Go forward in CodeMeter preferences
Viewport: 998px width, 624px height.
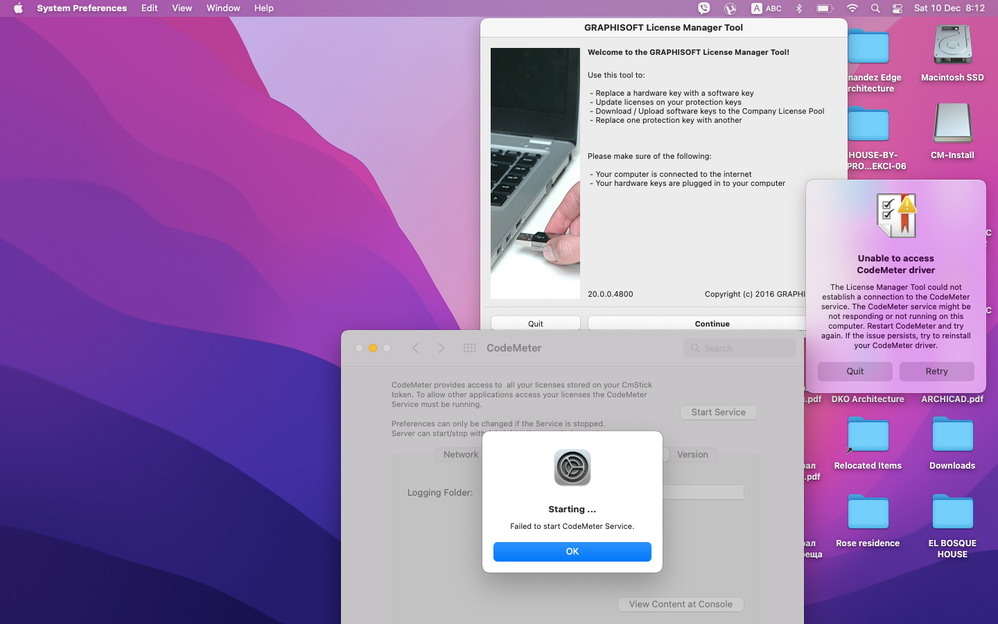coord(441,348)
